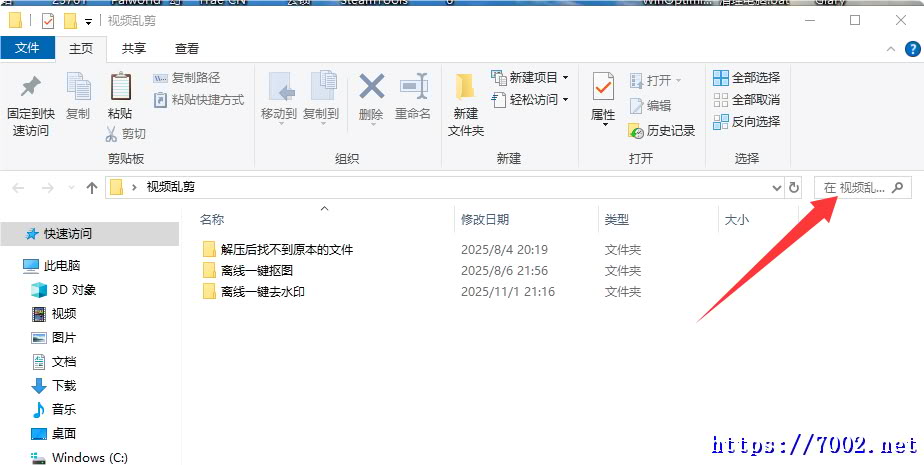924x465 pixels.
Task: Open the Easy access (轻松访问) dropdown
Action: [530, 100]
